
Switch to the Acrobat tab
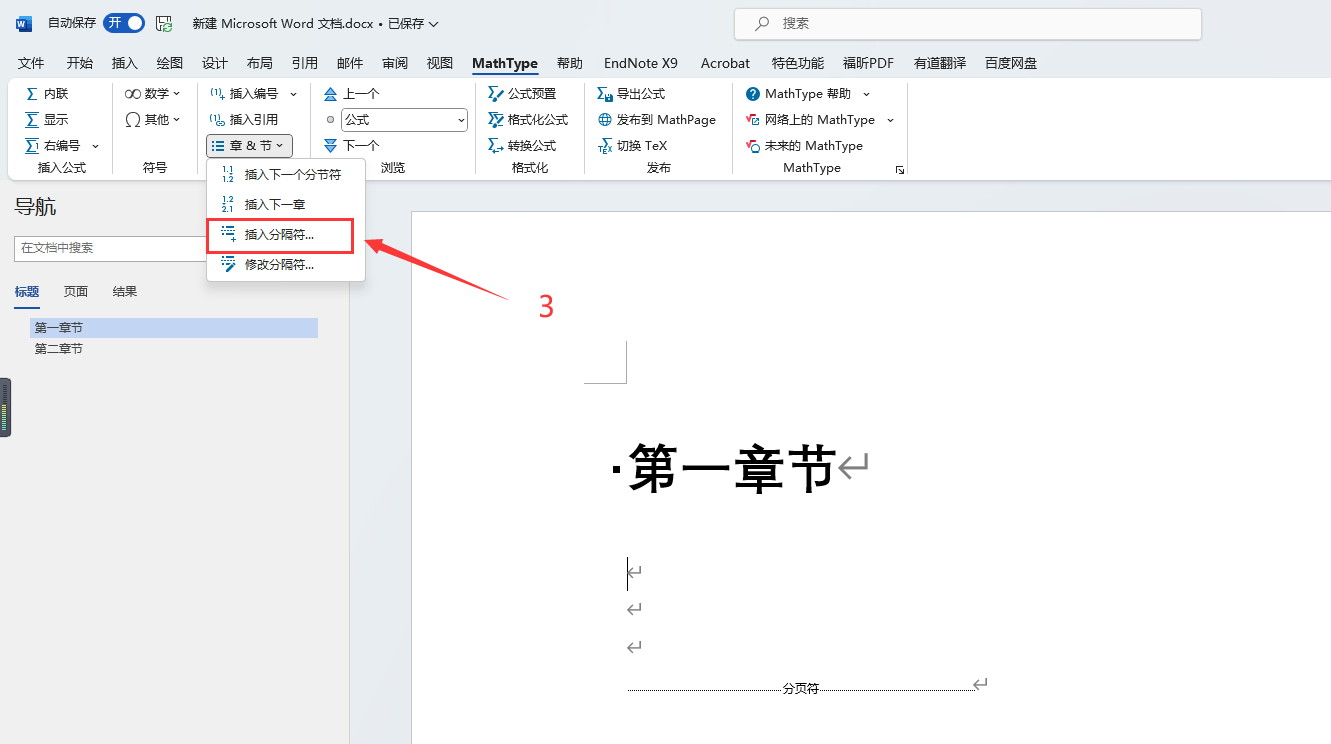pos(725,63)
